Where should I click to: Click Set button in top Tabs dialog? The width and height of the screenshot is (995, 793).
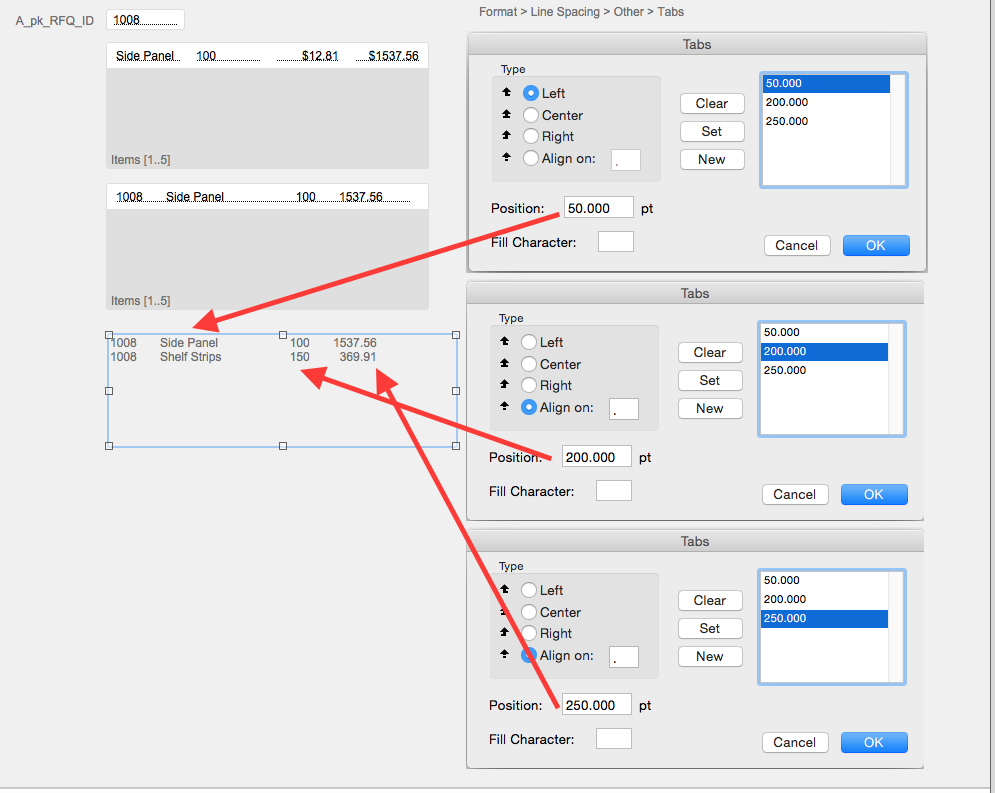point(712,131)
